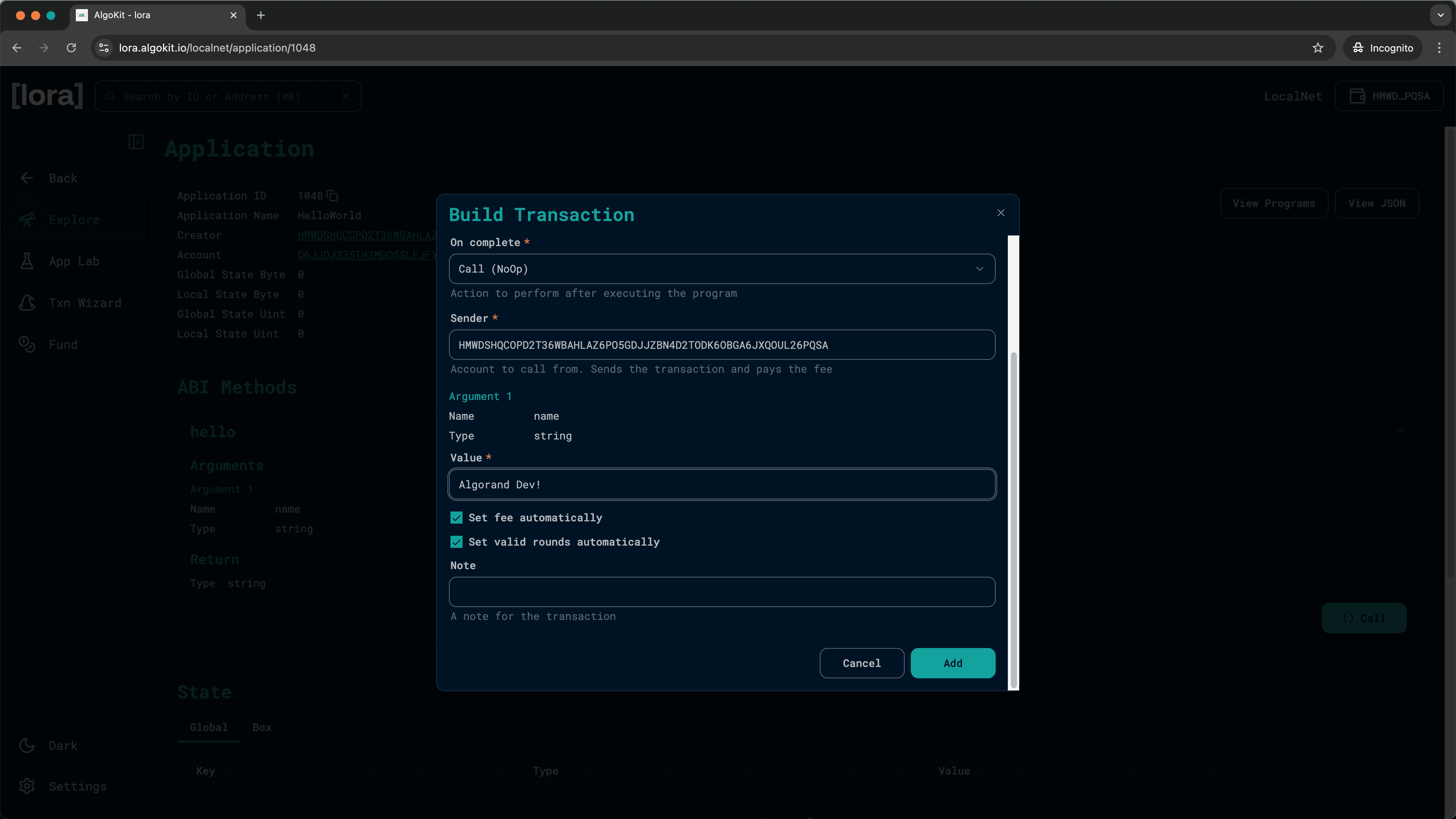The width and height of the screenshot is (1456, 819).
Task: Uncheck Set valid rounds automatically
Action: pyautogui.click(x=456, y=541)
